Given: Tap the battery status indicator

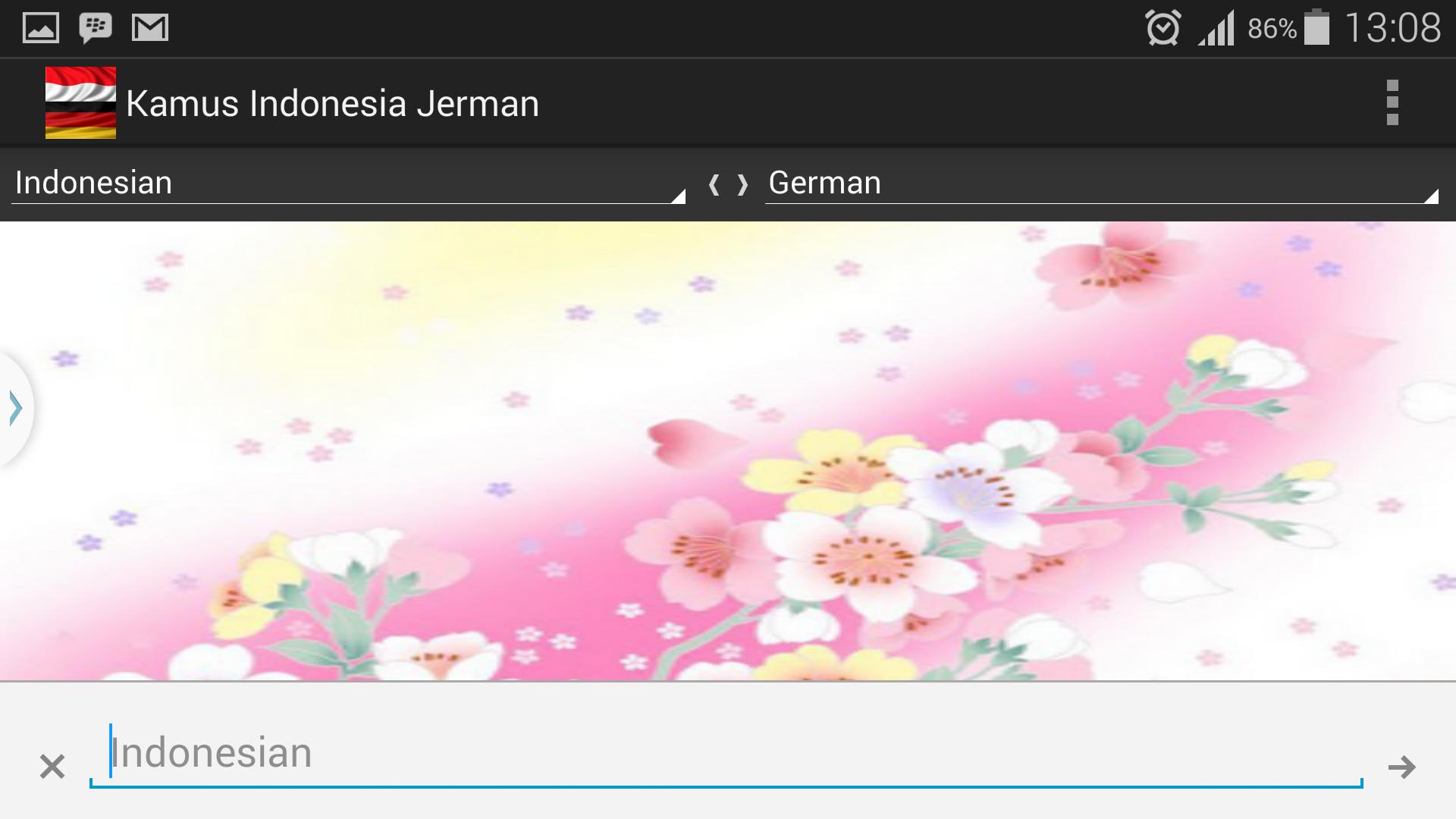Looking at the screenshot, I should click(x=1316, y=27).
